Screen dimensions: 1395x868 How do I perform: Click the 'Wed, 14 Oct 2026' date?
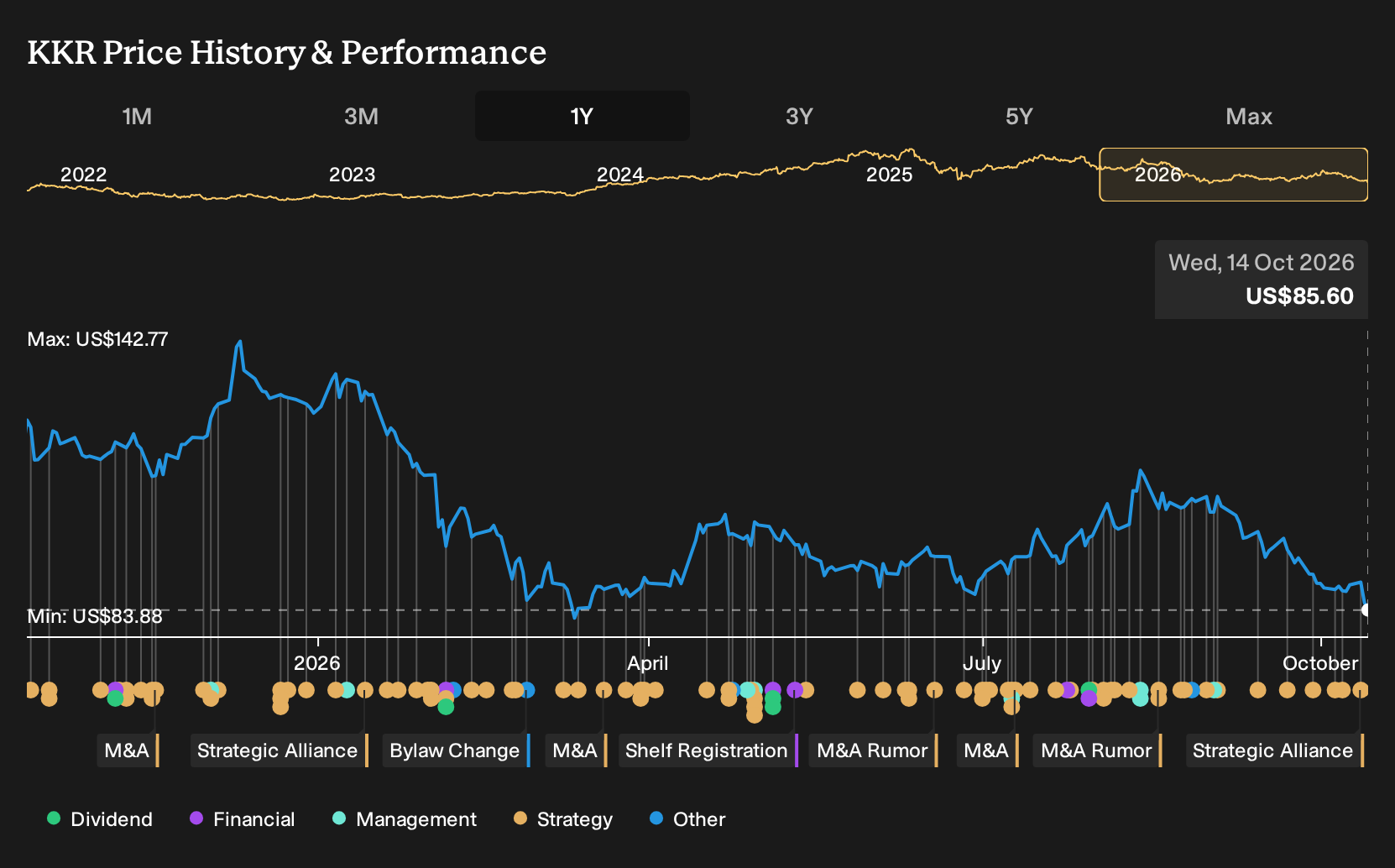pyautogui.click(x=1262, y=263)
